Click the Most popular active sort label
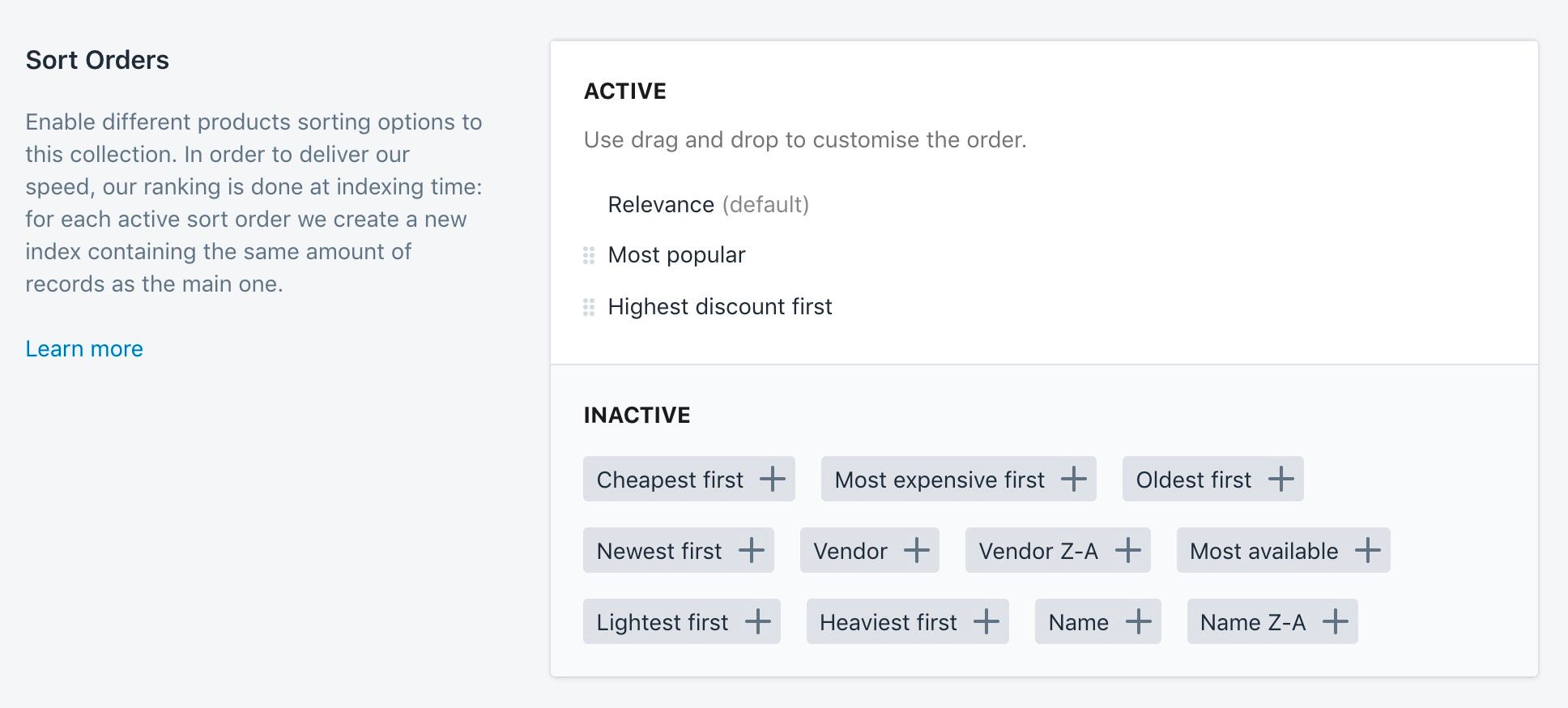Screen dimensions: 1568x708 click(x=676, y=254)
